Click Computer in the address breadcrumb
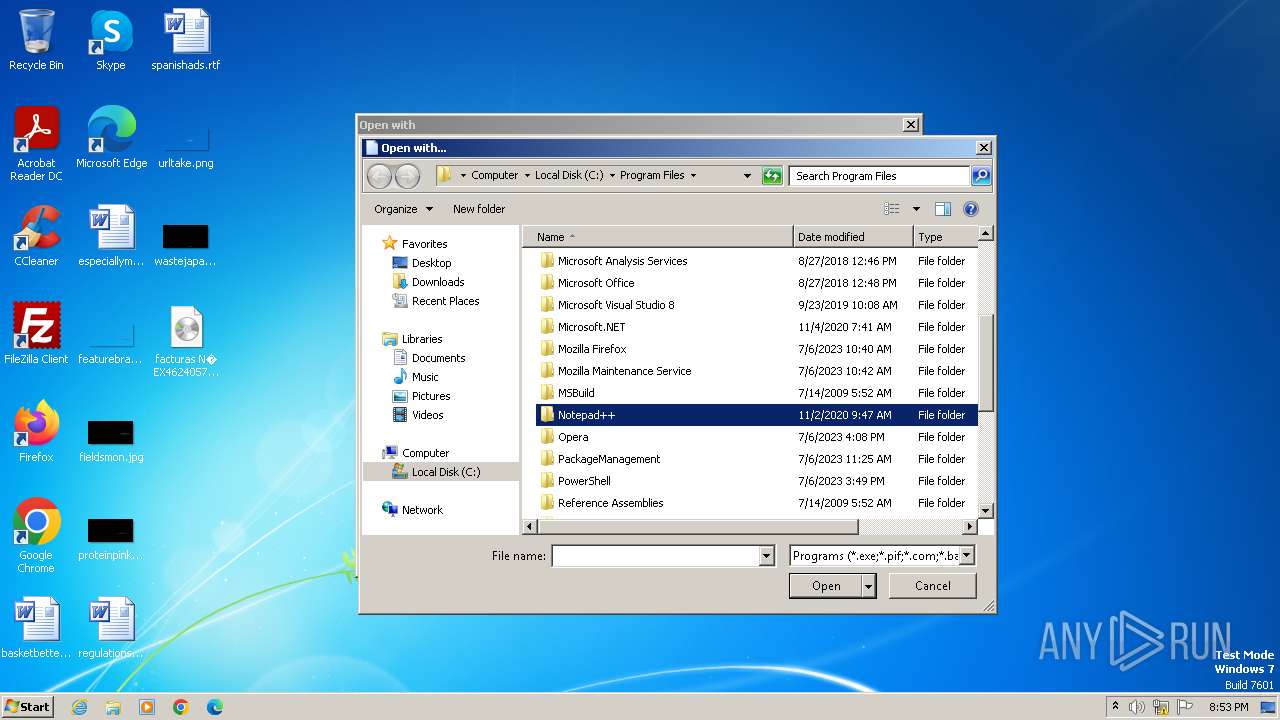1280x720 pixels. 495,175
